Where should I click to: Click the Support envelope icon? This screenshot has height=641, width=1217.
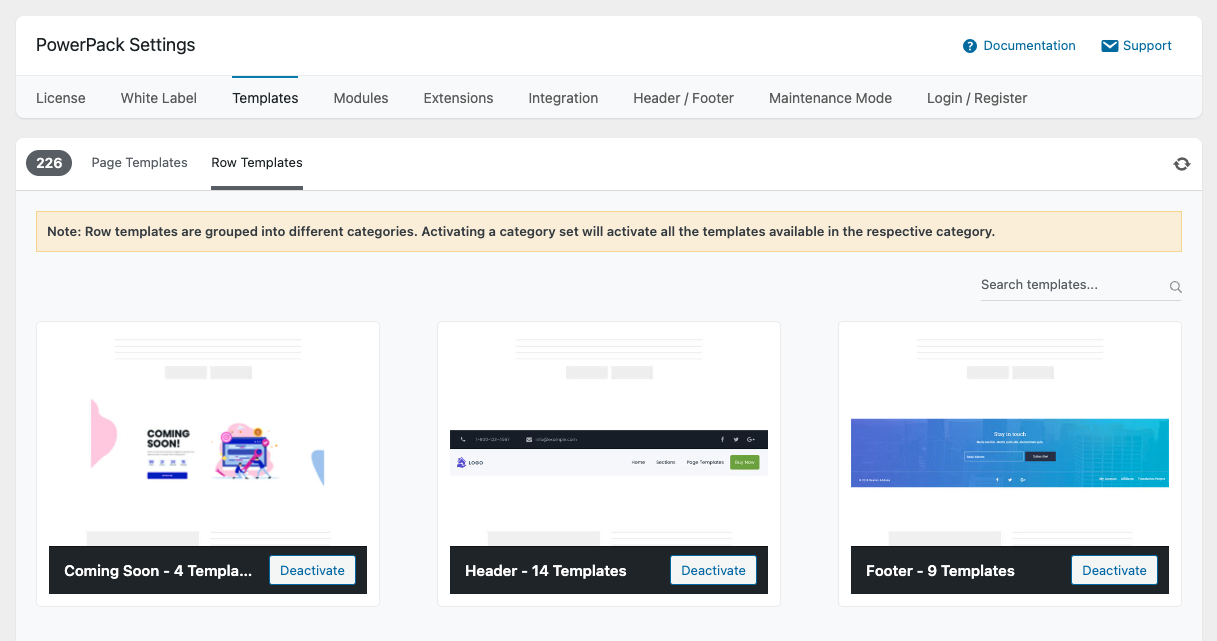[1109, 46]
